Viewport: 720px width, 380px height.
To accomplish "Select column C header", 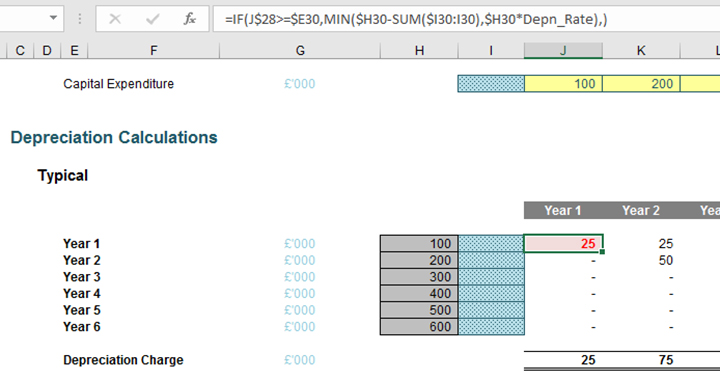I will (20, 50).
